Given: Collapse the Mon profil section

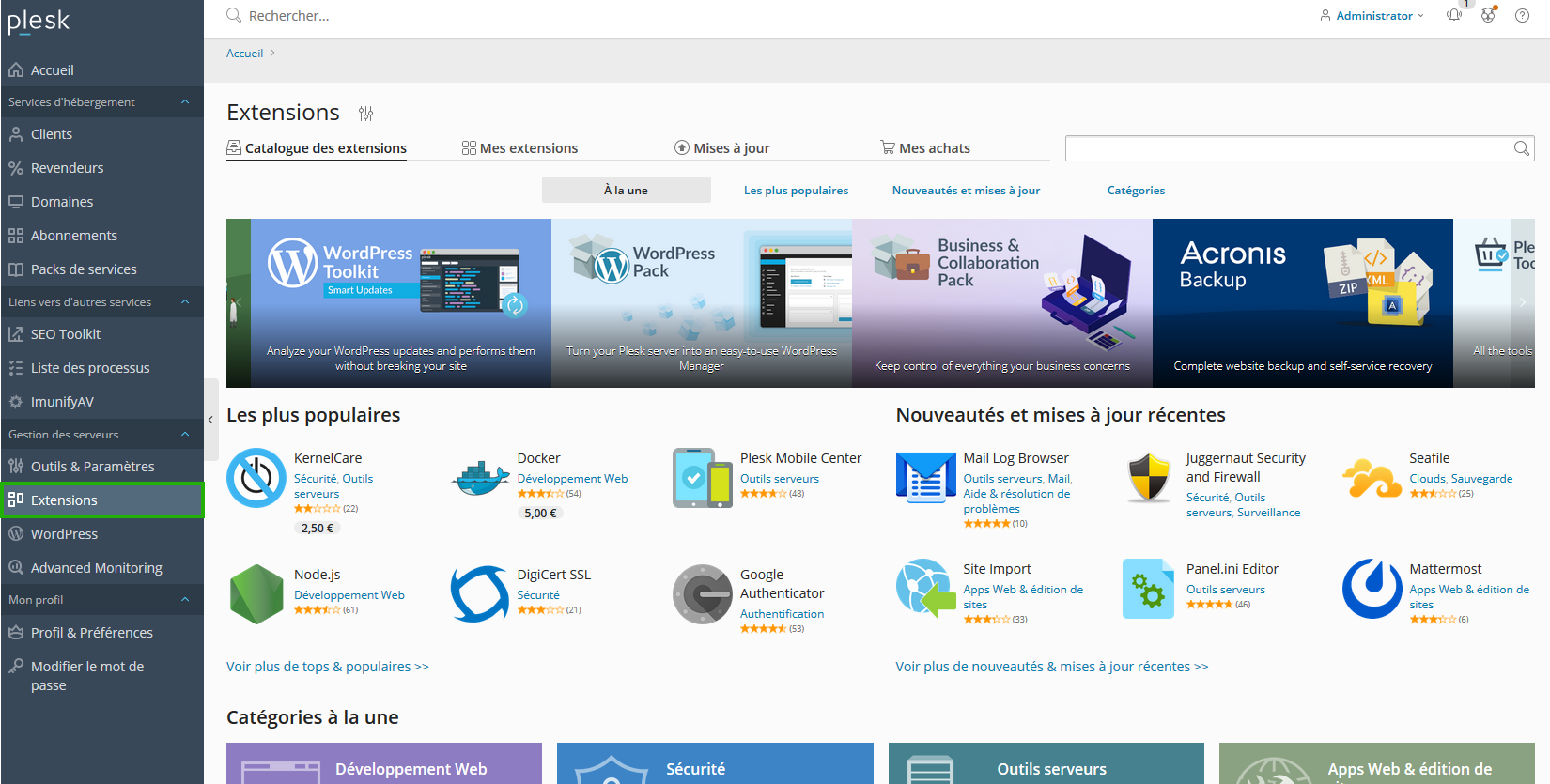Looking at the screenshot, I should click(102, 600).
